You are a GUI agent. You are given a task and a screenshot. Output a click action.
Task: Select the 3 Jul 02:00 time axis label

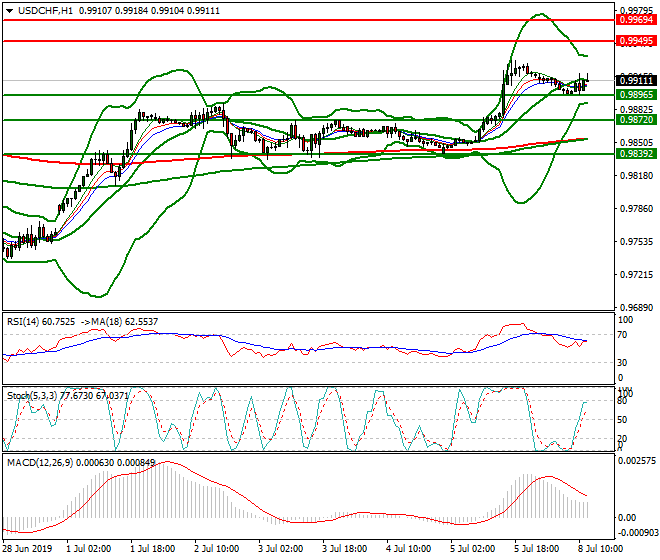coord(281,549)
